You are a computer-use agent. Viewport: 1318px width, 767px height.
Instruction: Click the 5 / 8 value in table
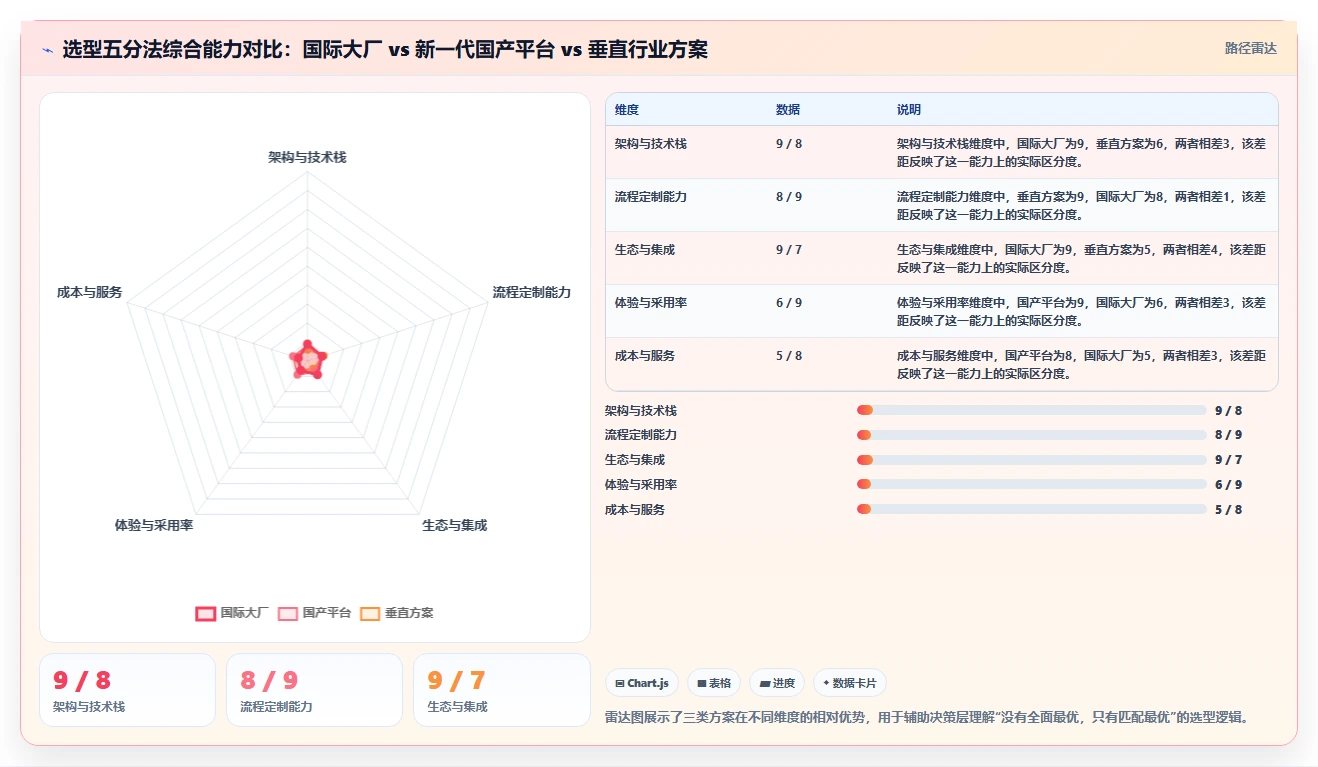pyautogui.click(x=789, y=356)
